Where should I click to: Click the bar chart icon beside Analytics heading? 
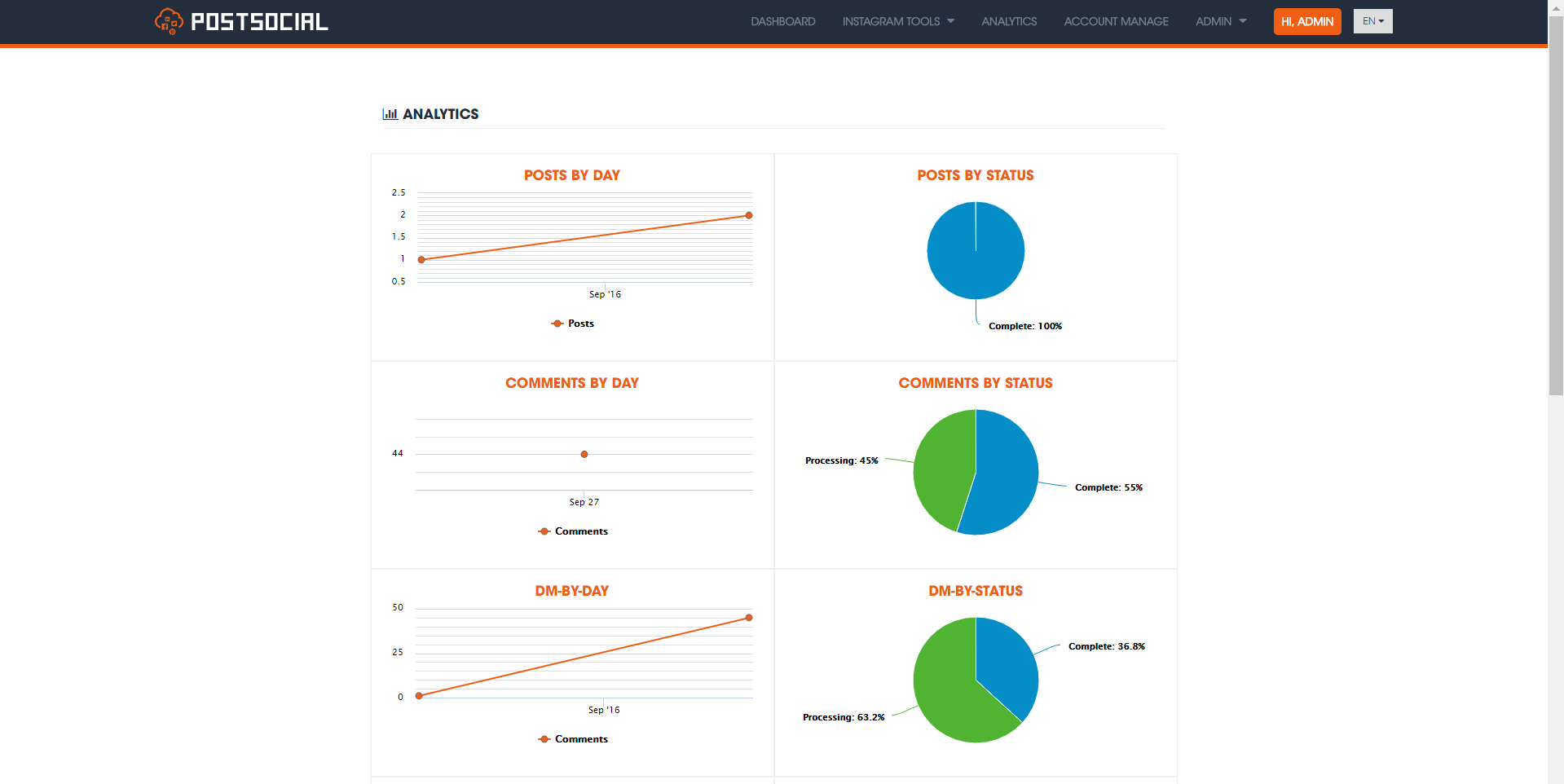390,114
